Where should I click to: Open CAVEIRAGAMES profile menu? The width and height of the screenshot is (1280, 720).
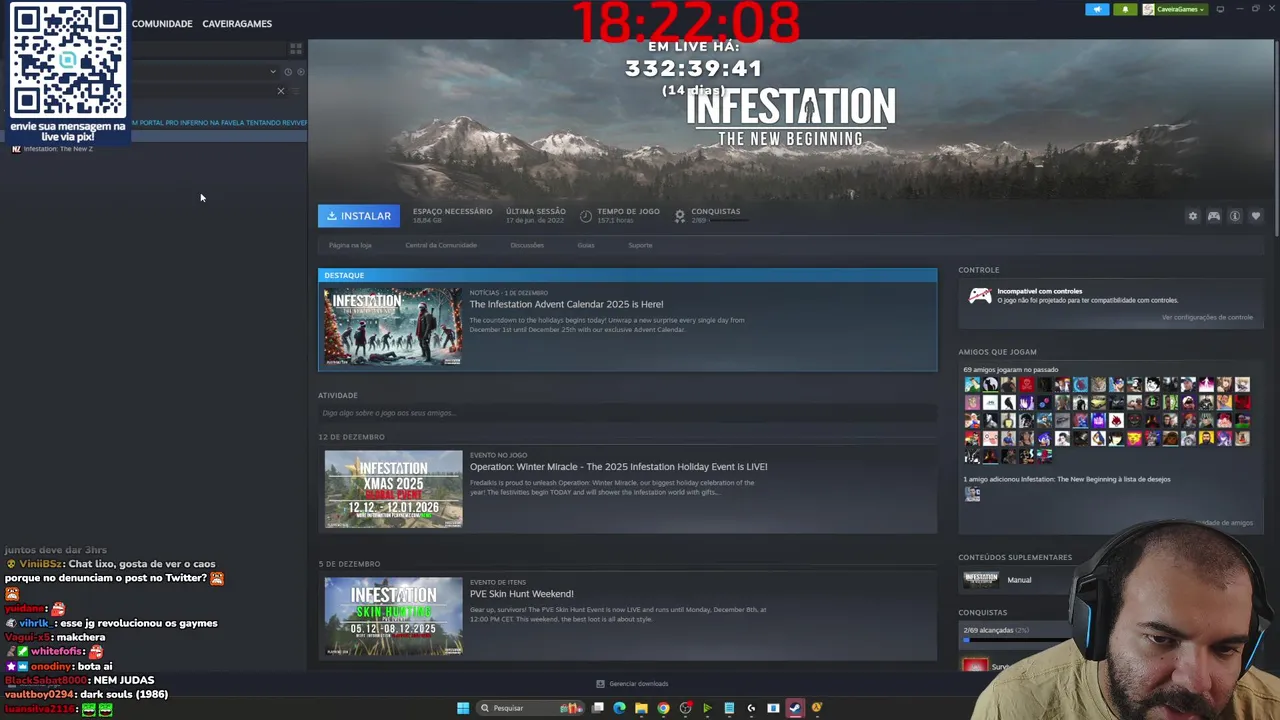[237, 23]
